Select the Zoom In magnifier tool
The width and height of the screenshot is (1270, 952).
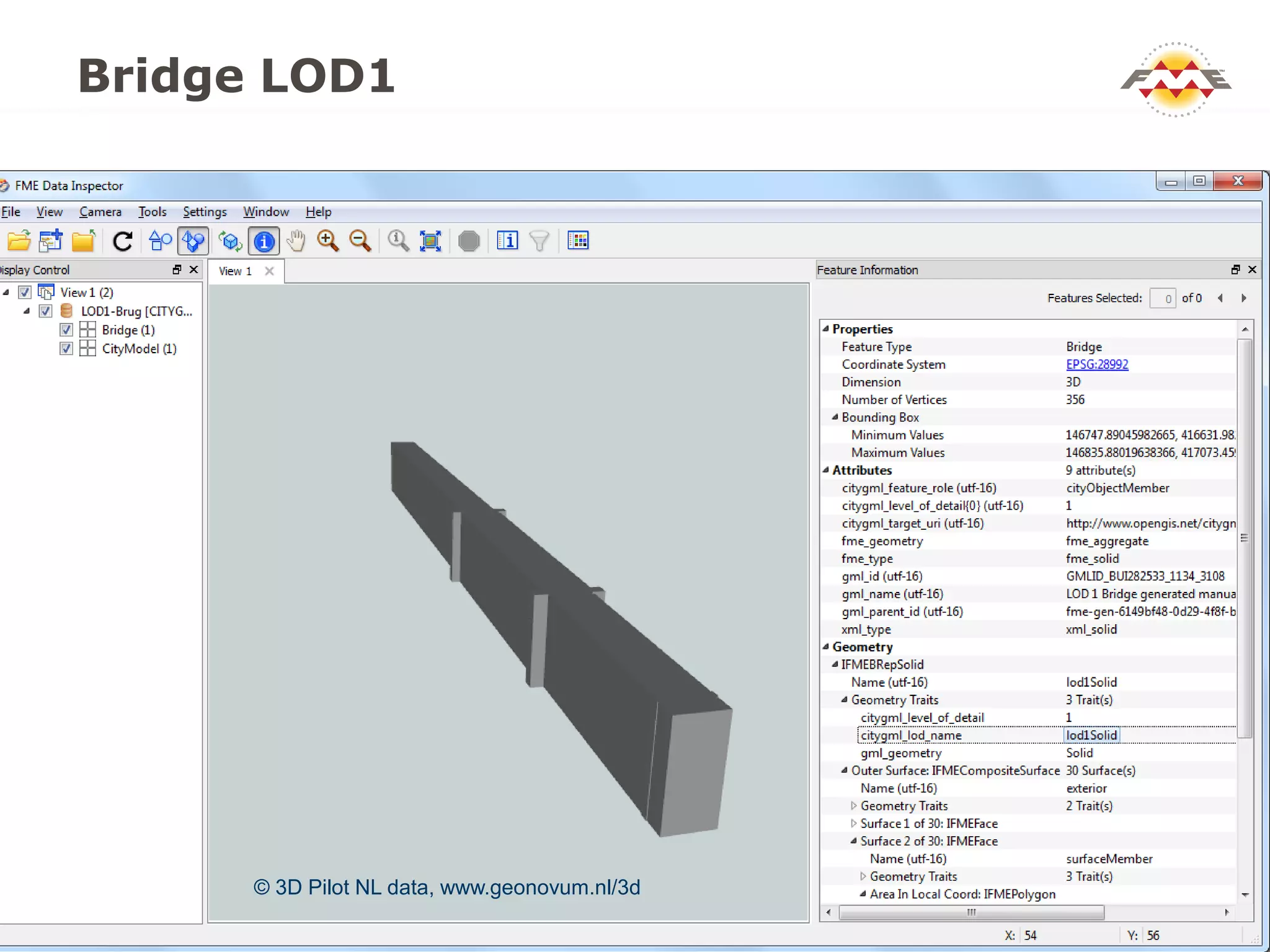click(x=328, y=240)
